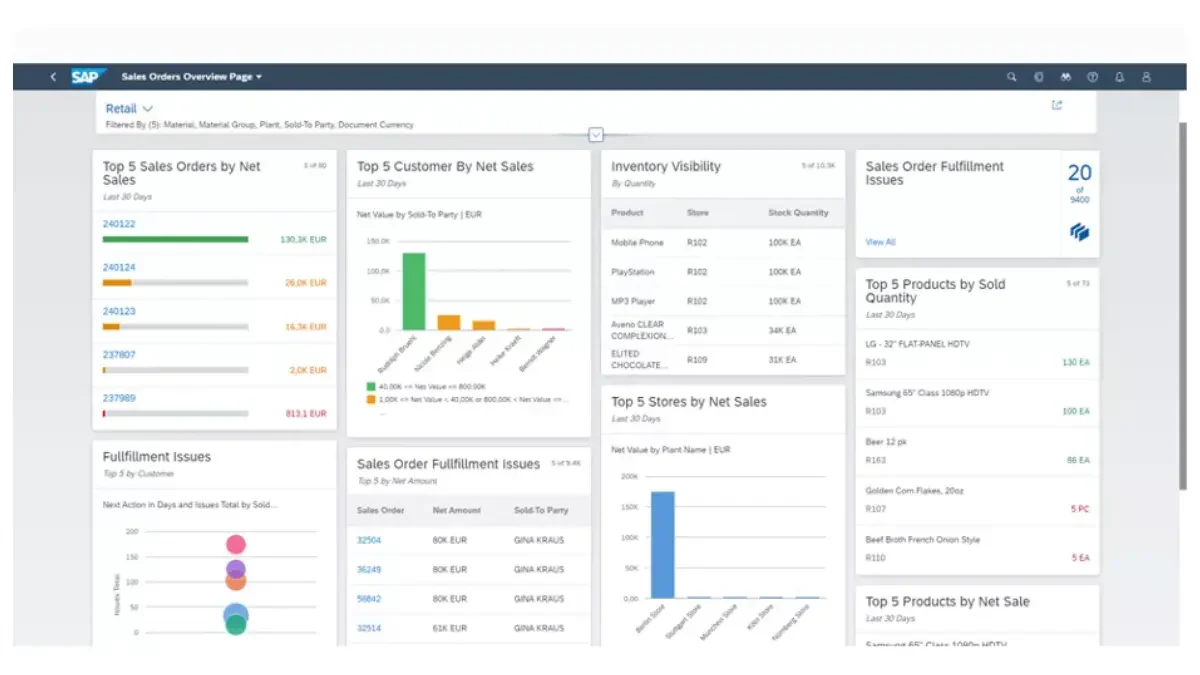Expand the filter bar with the chevron button
Image resolution: width=1200 pixels, height=675 pixels.
click(x=596, y=135)
